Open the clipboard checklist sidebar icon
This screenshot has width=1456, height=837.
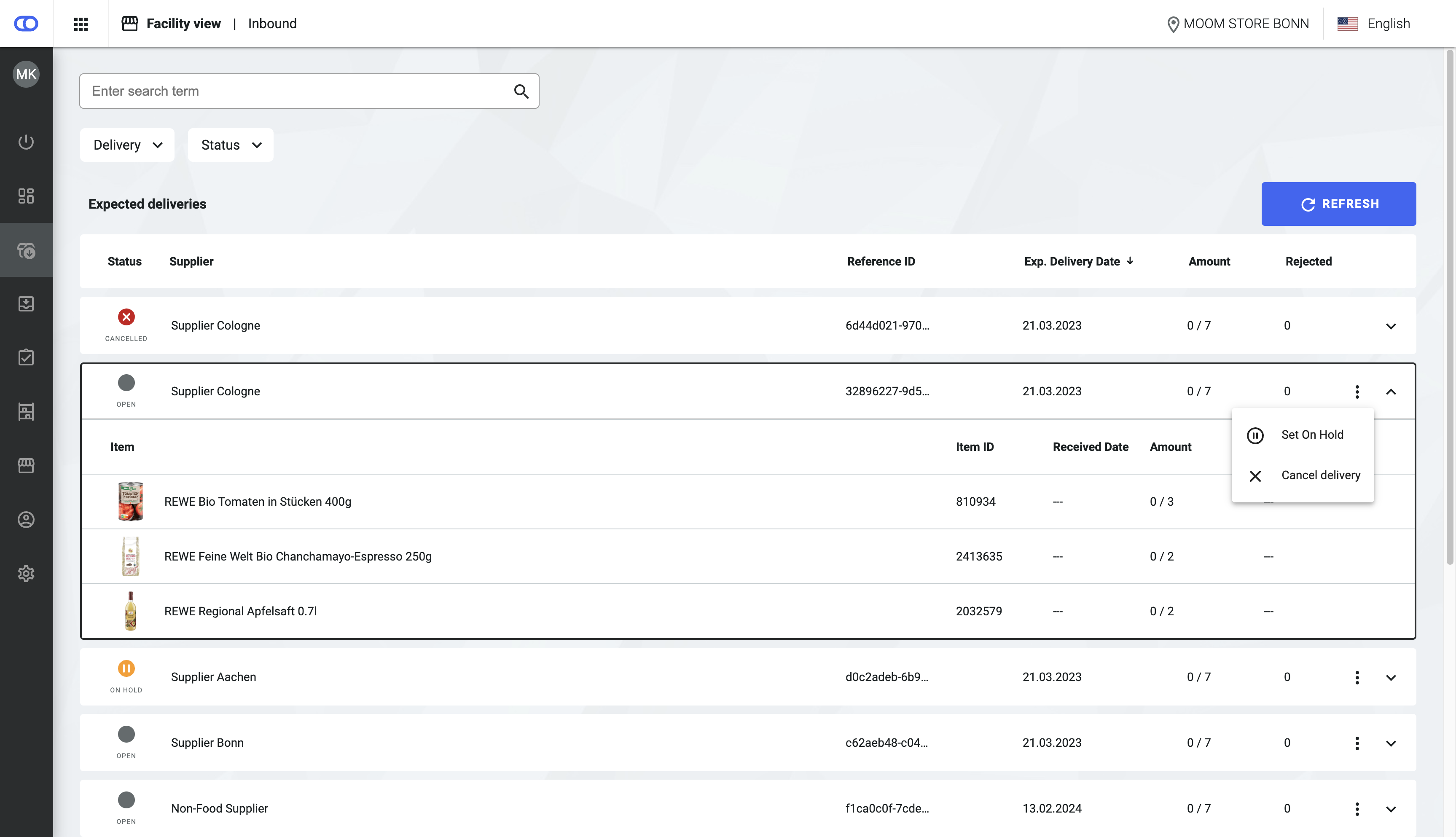pyautogui.click(x=26, y=357)
